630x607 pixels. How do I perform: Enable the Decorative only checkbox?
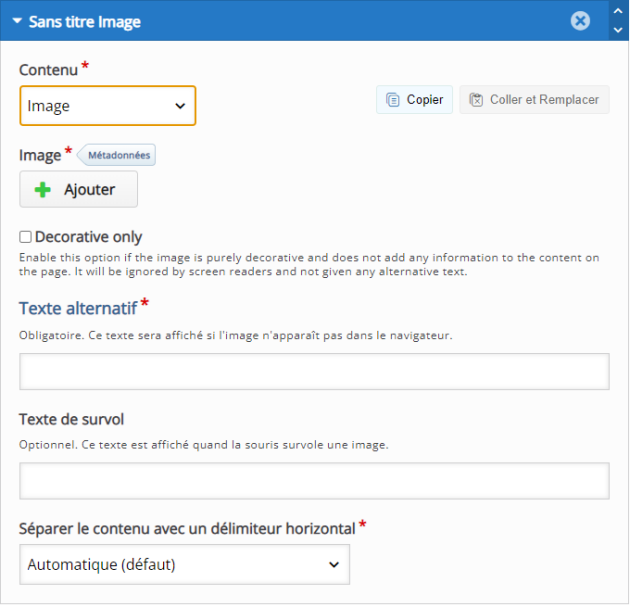click(25, 237)
